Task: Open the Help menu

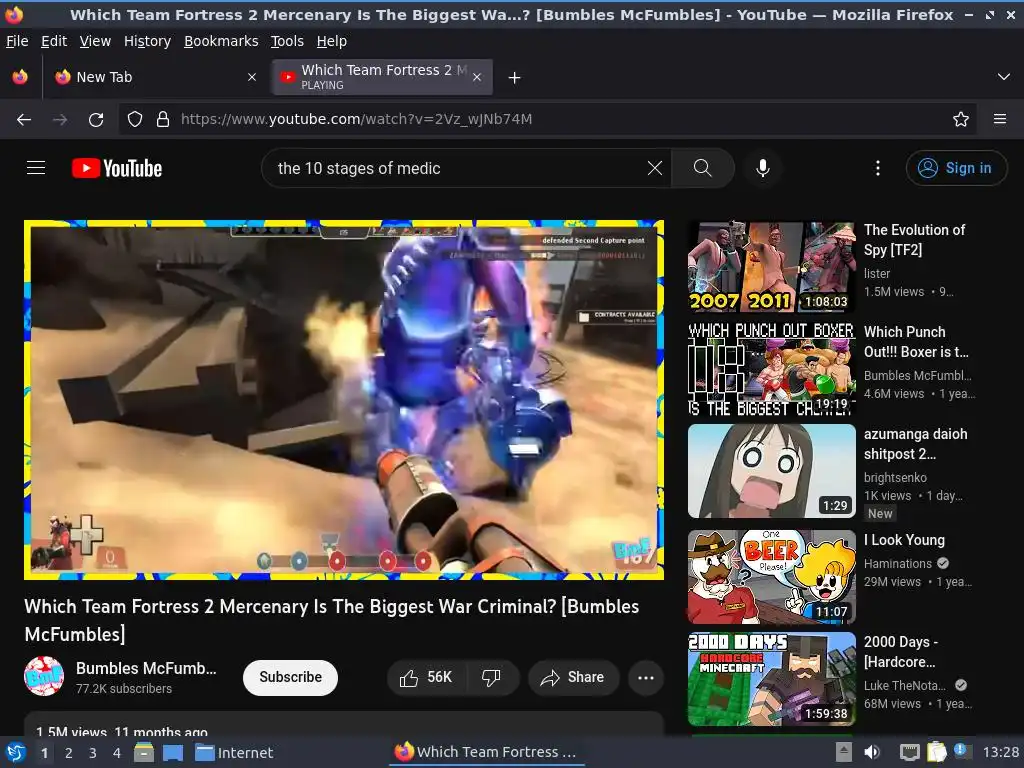Action: (332, 41)
